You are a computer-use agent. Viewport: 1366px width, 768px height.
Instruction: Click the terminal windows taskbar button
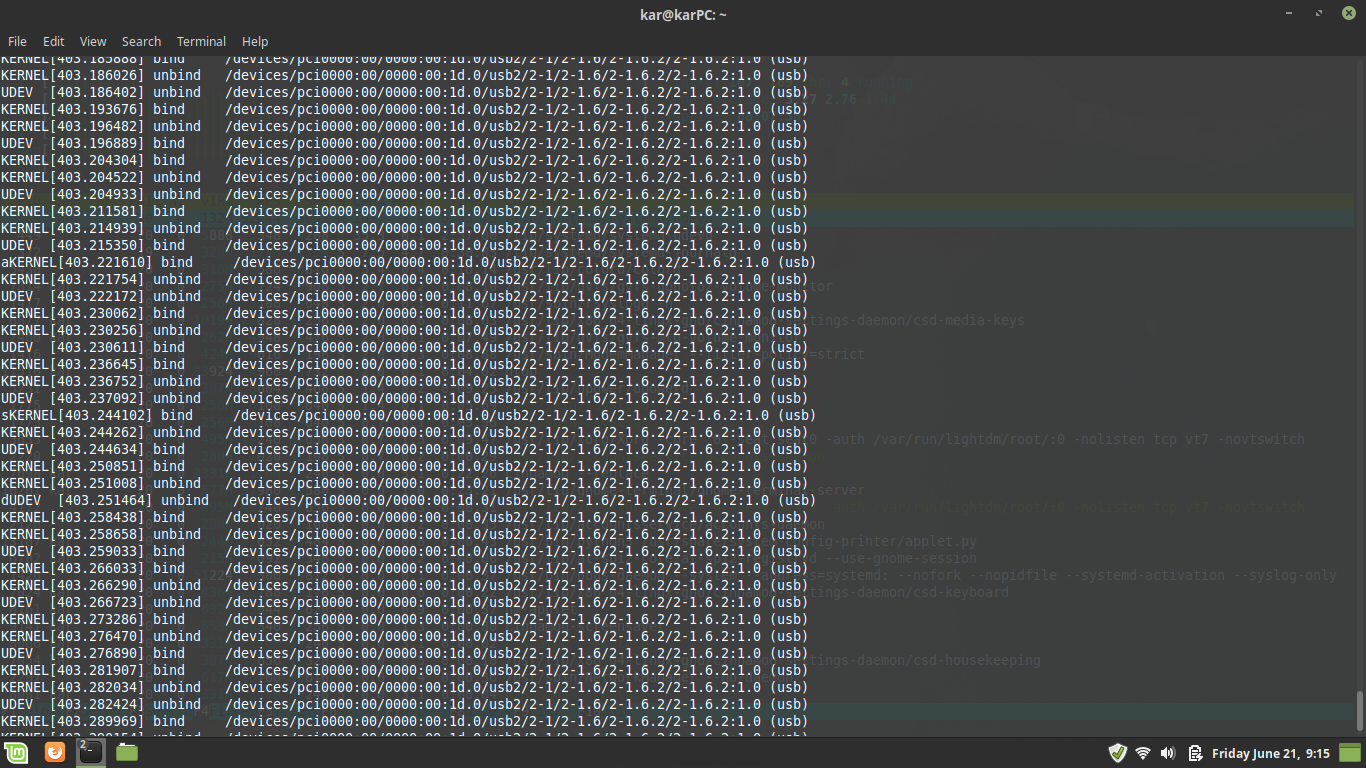tap(91, 752)
